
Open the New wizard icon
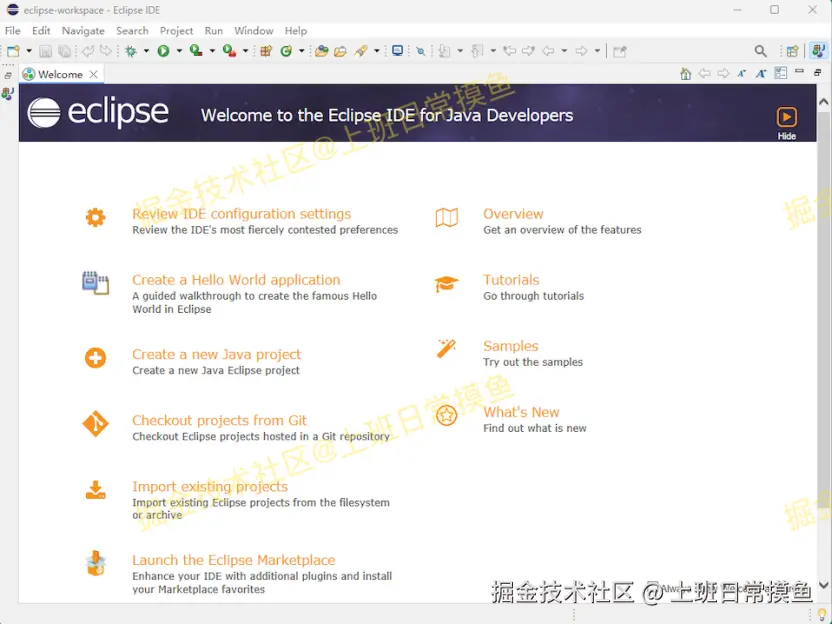coord(13,50)
